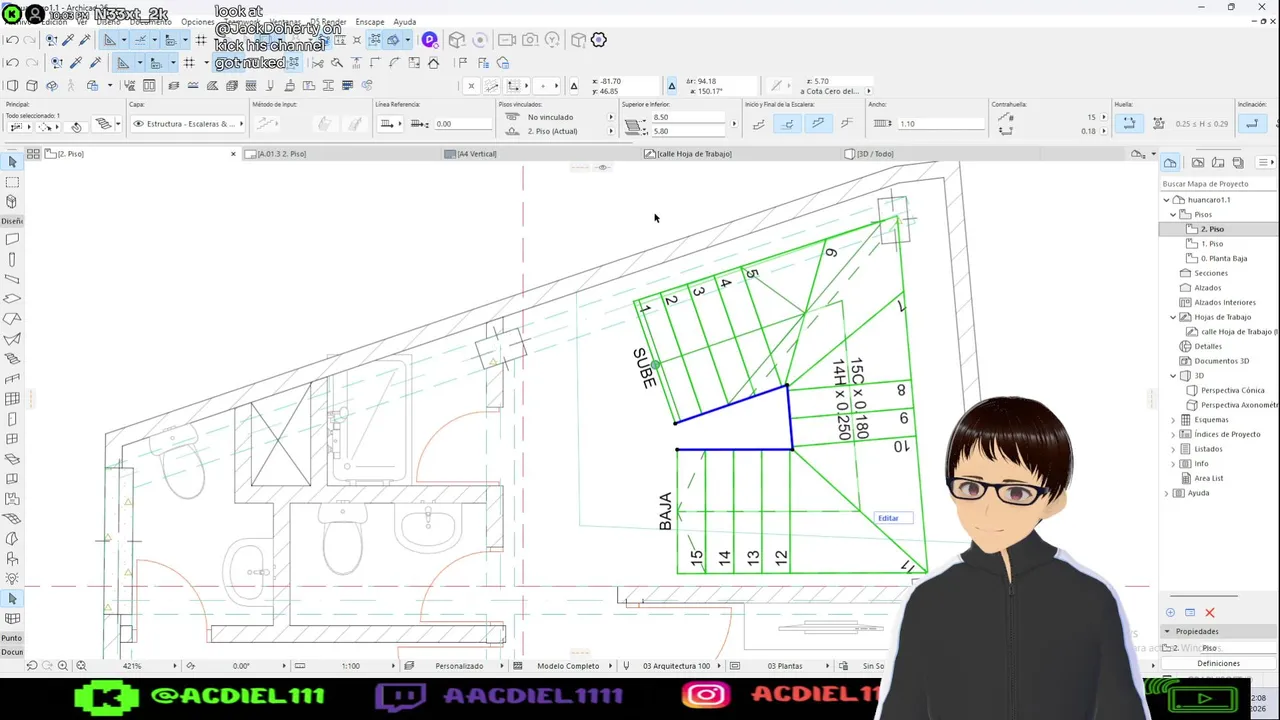Expand the Esquemas node in Navigator

pyautogui.click(x=1174, y=420)
